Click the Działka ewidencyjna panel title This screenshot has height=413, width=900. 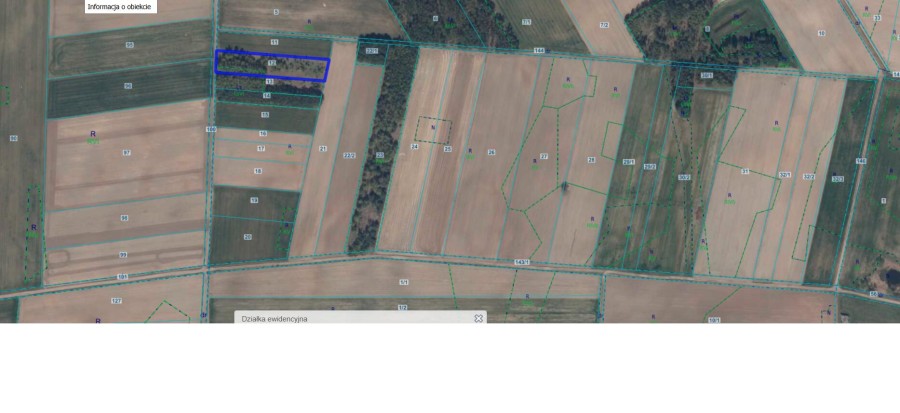point(275,319)
